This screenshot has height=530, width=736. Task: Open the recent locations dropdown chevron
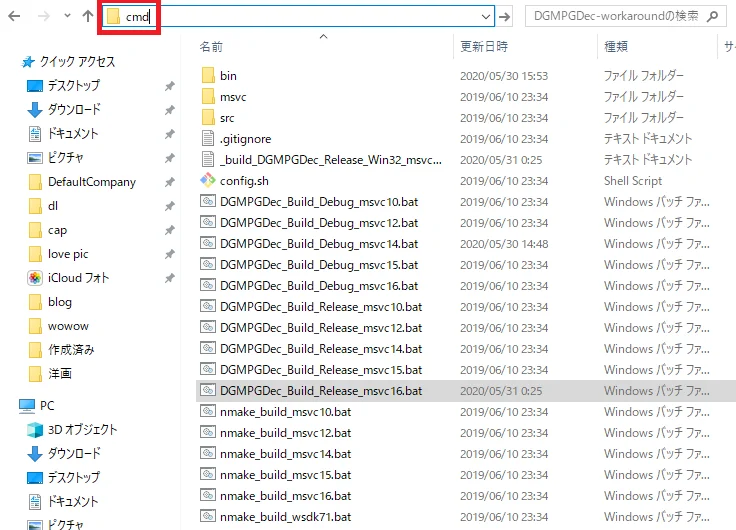pos(66,17)
